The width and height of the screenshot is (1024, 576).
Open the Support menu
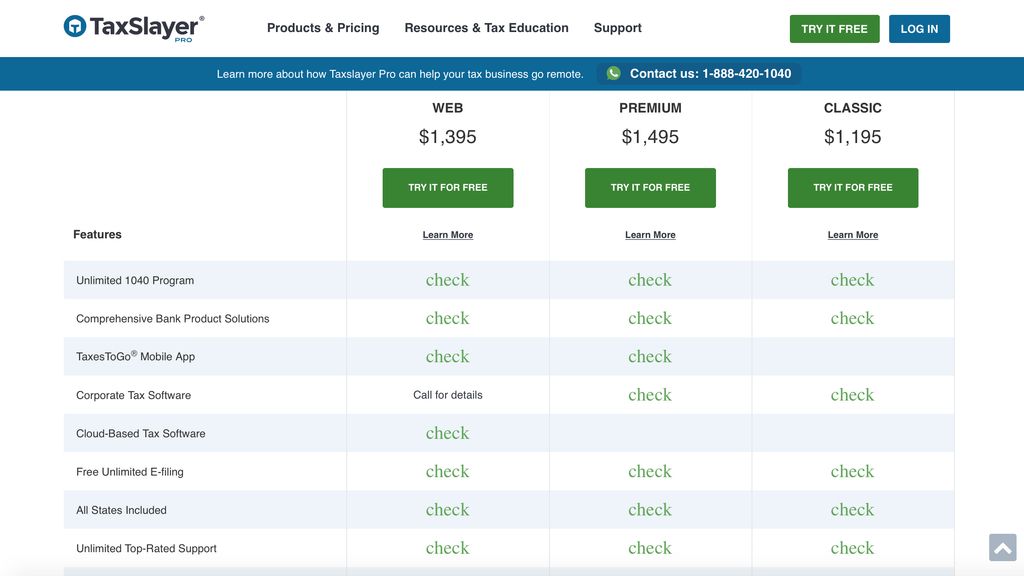617,27
